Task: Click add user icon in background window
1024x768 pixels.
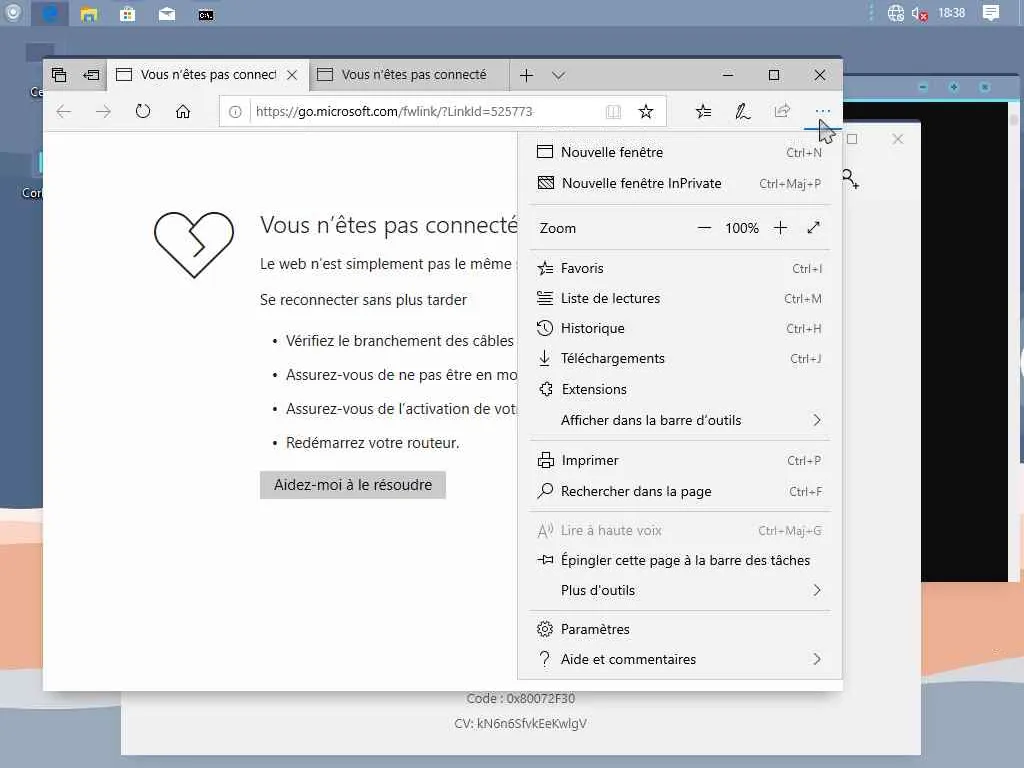Action: pyautogui.click(x=850, y=179)
